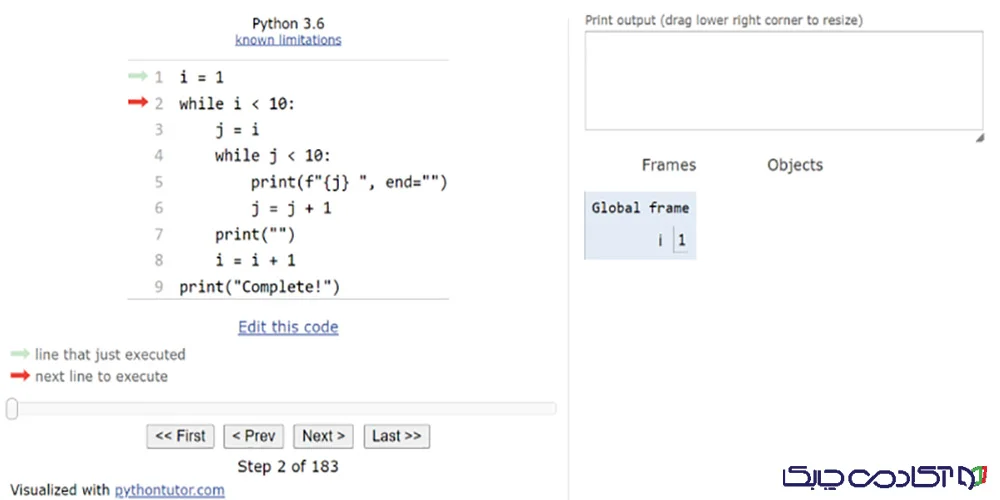
Task: Open the Edit this code link
Action: tap(288, 327)
